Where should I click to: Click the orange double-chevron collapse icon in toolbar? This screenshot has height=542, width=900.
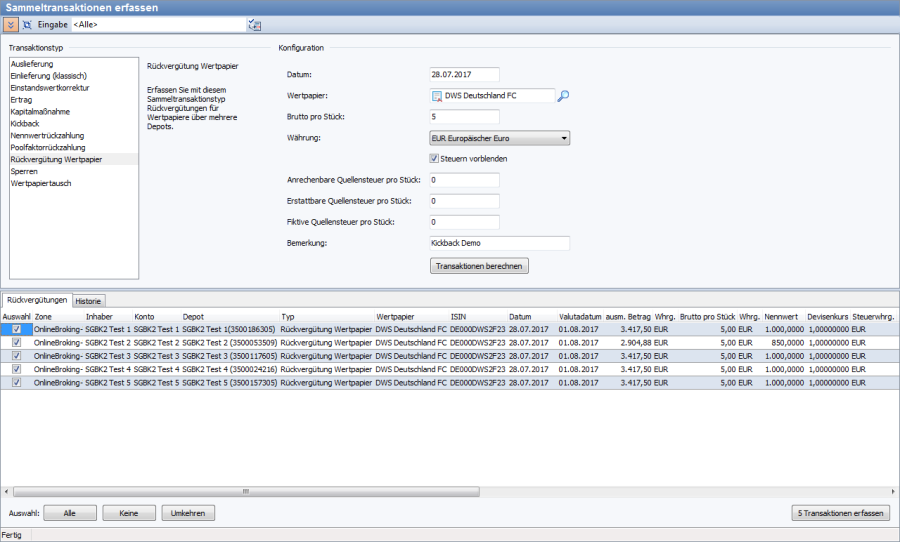coord(10,23)
